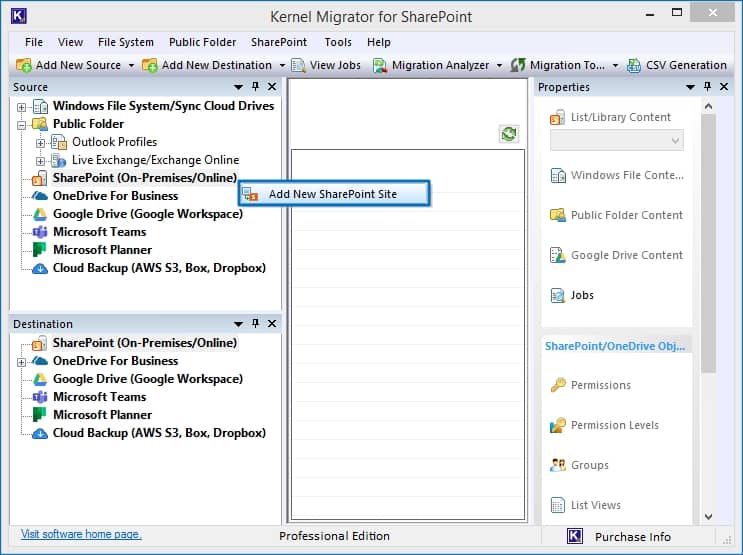Viewport: 743px width, 555px height.
Task: Click Properties panel scrollbar up arrow
Action: [x=708, y=107]
